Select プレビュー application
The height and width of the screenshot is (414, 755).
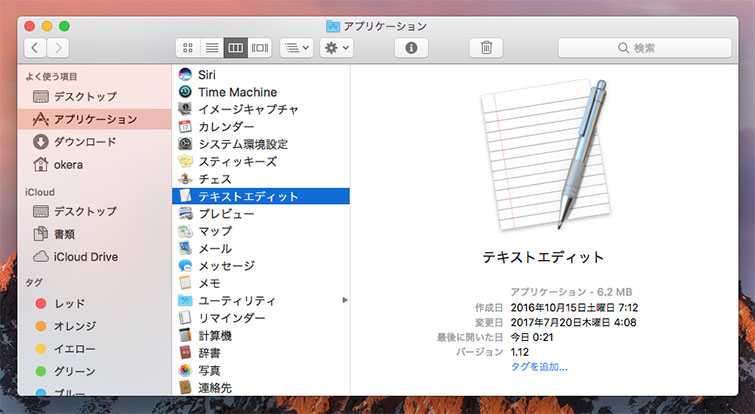coord(261,213)
